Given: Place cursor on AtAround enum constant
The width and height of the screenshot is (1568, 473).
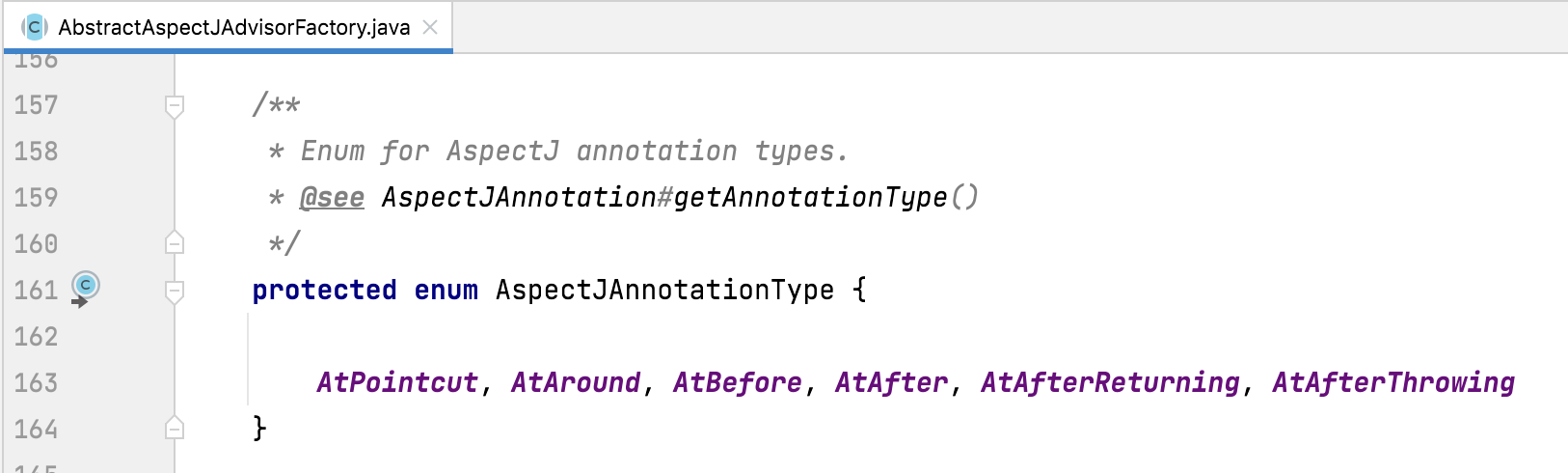Looking at the screenshot, I should coord(576,382).
